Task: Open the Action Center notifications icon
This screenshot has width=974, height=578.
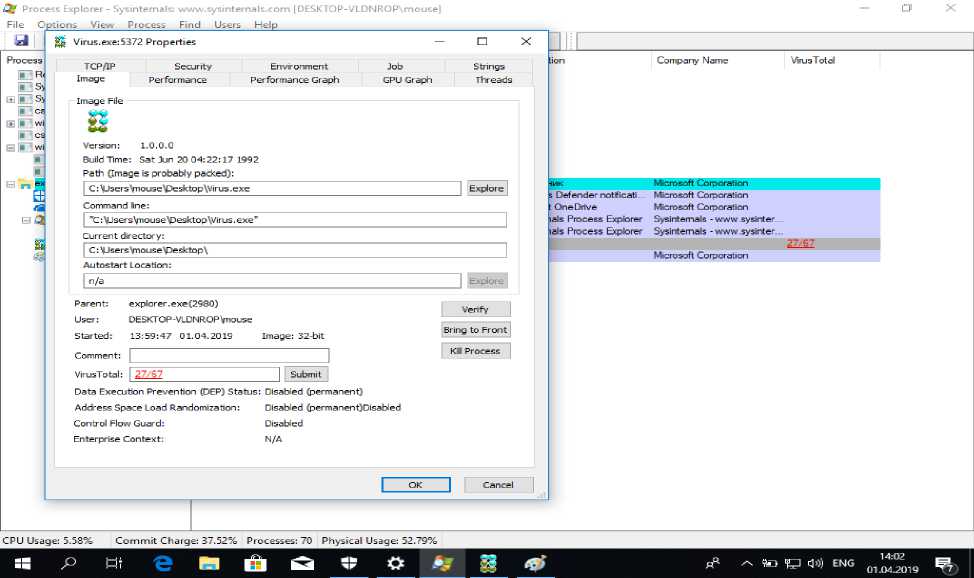Action: click(x=945, y=565)
